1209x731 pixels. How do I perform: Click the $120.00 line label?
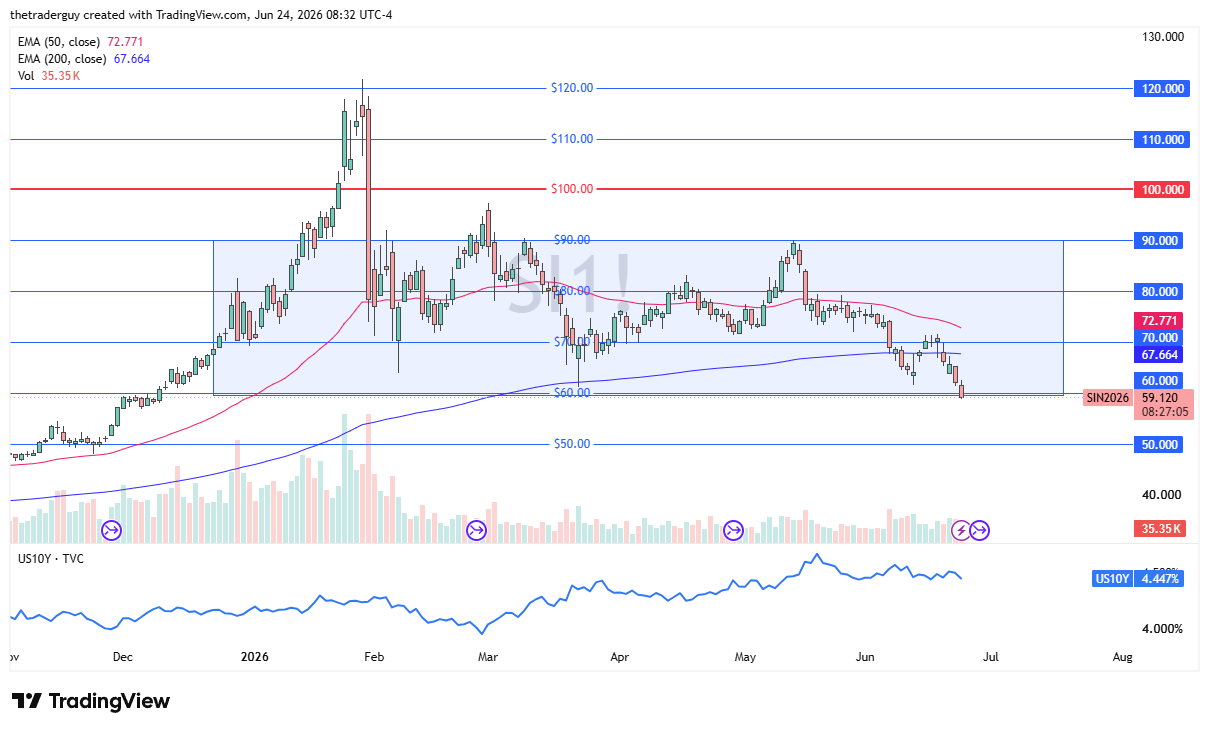point(572,88)
